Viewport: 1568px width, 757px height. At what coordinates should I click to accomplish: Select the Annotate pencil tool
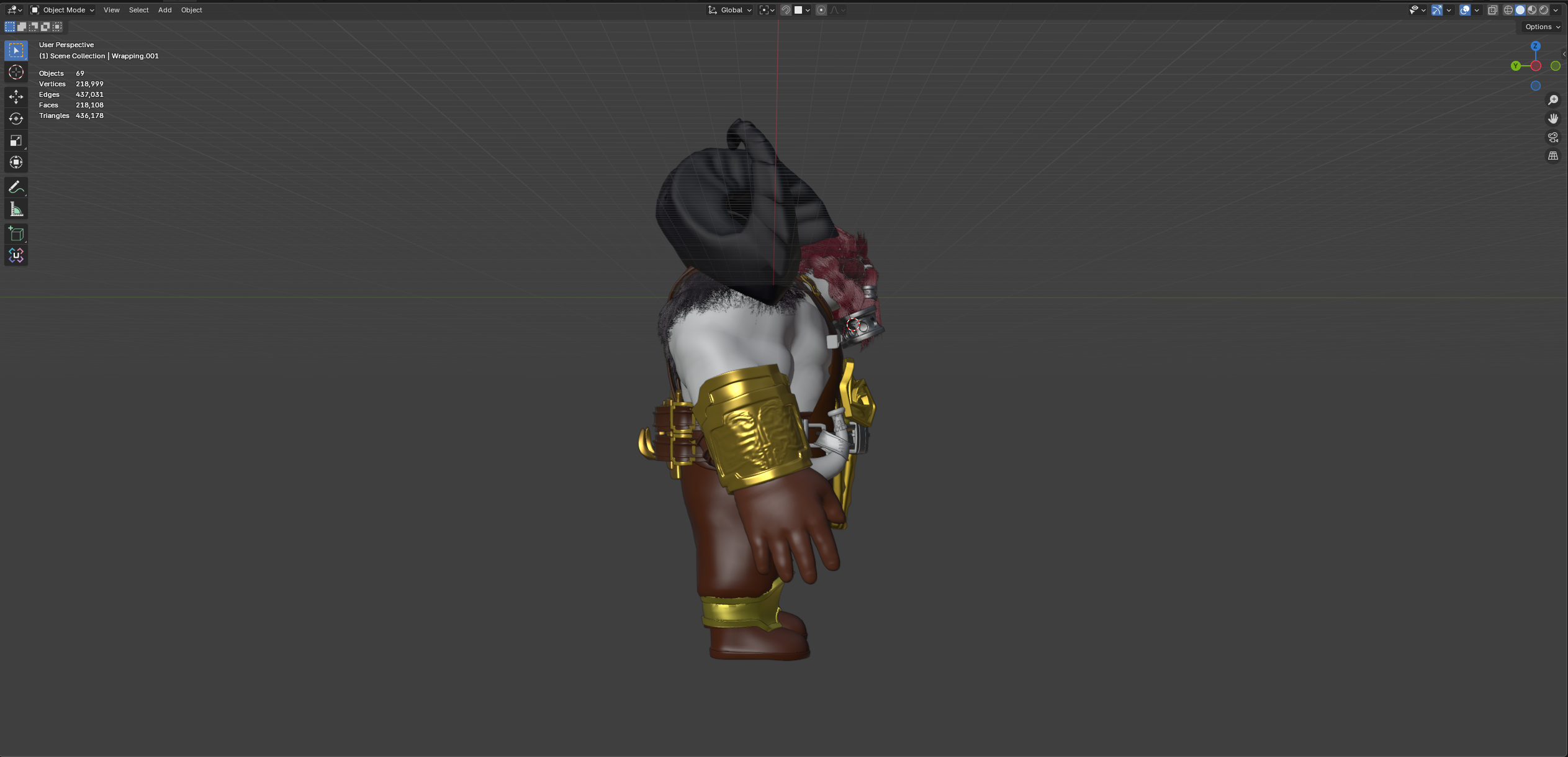16,187
